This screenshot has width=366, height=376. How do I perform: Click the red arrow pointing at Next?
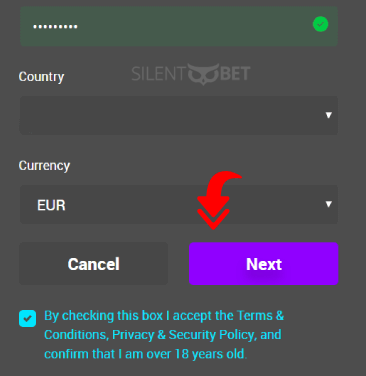(217, 200)
